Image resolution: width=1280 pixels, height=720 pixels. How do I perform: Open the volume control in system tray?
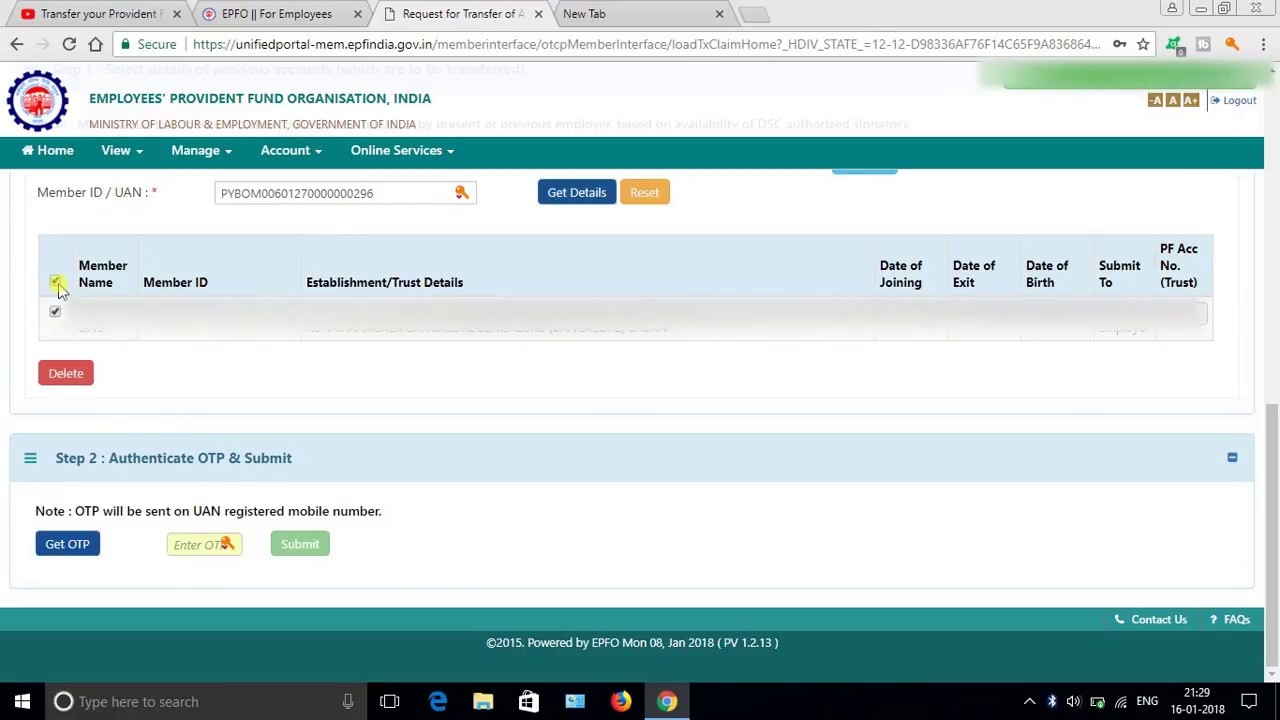pos(1074,701)
